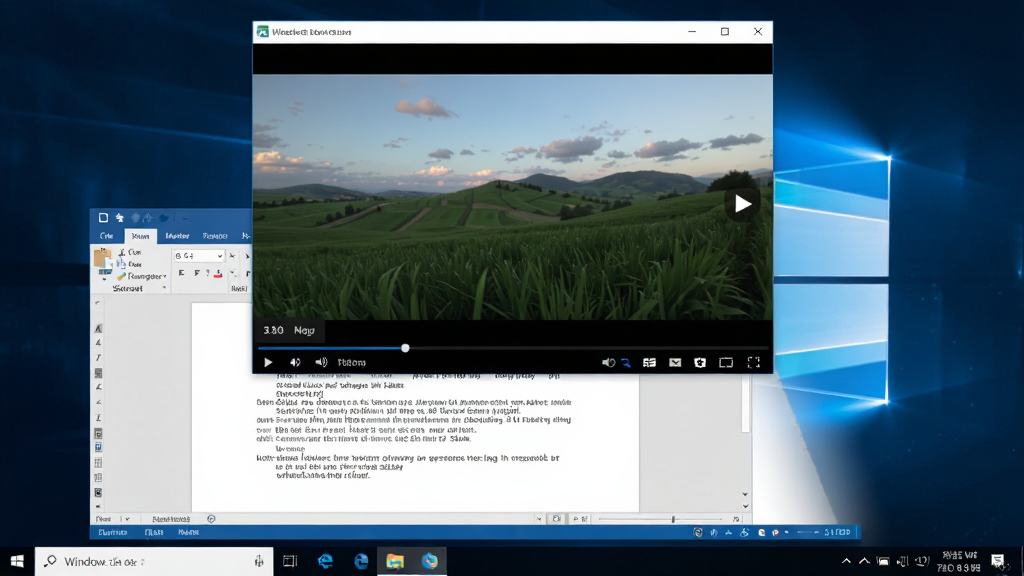Click the star badge icon in player controls
This screenshot has width=1024, height=576.
pos(700,362)
